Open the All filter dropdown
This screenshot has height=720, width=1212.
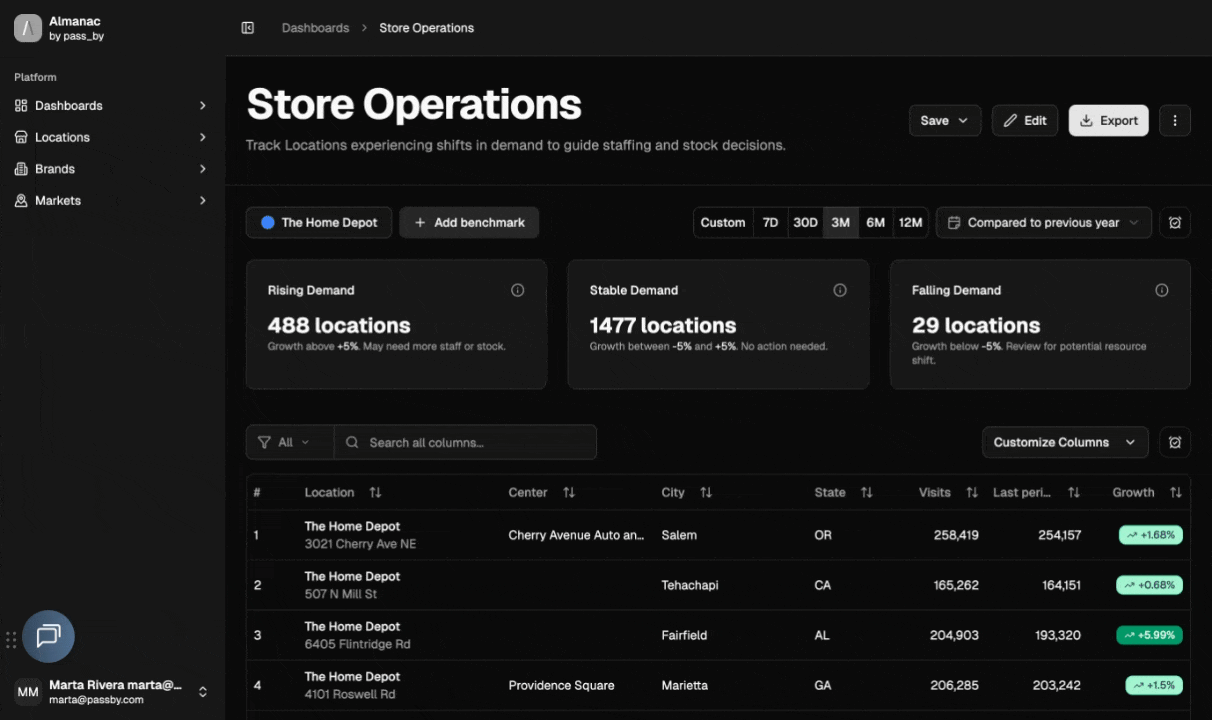click(x=288, y=441)
